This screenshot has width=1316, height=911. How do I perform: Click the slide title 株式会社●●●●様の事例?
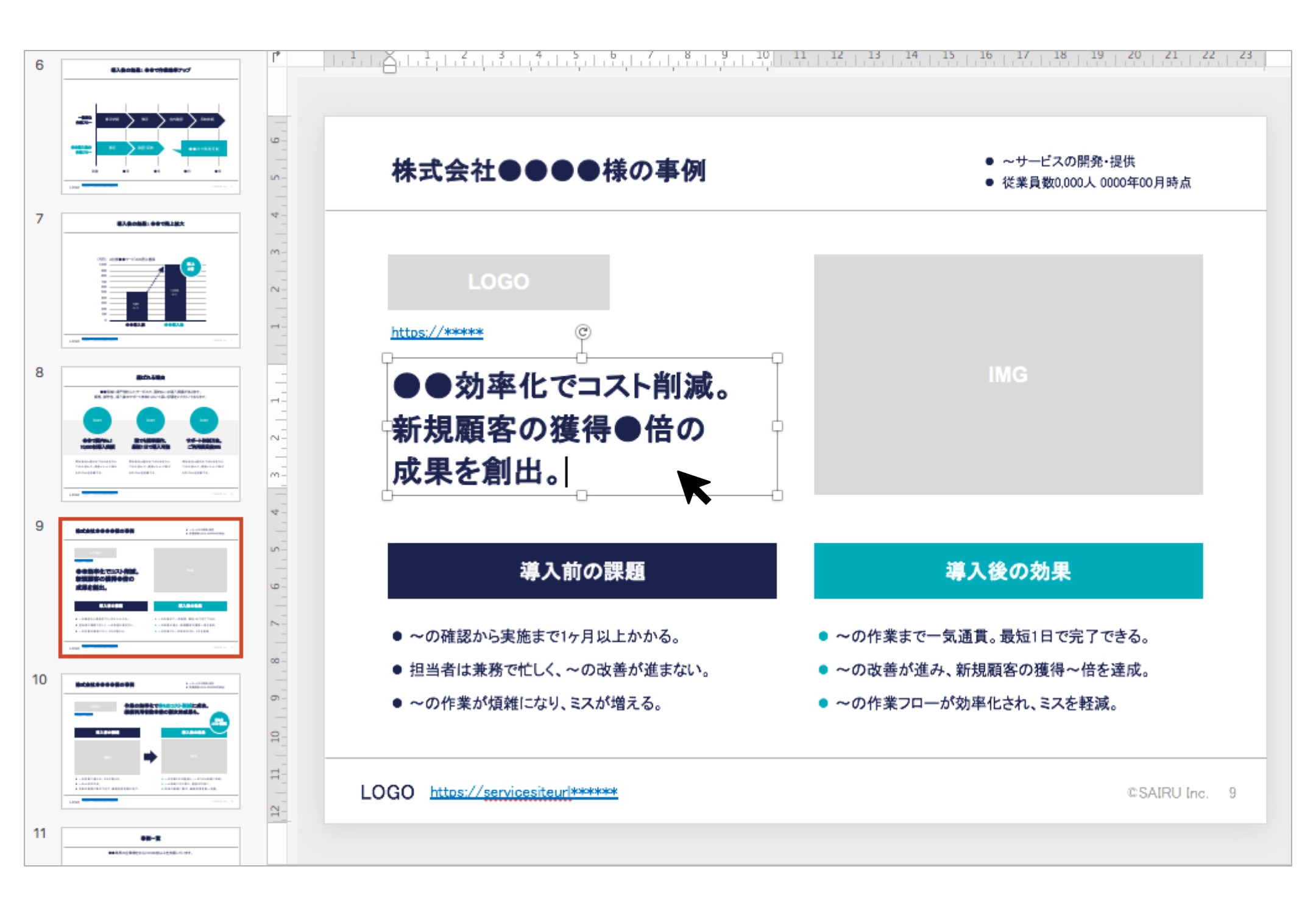coord(548,171)
